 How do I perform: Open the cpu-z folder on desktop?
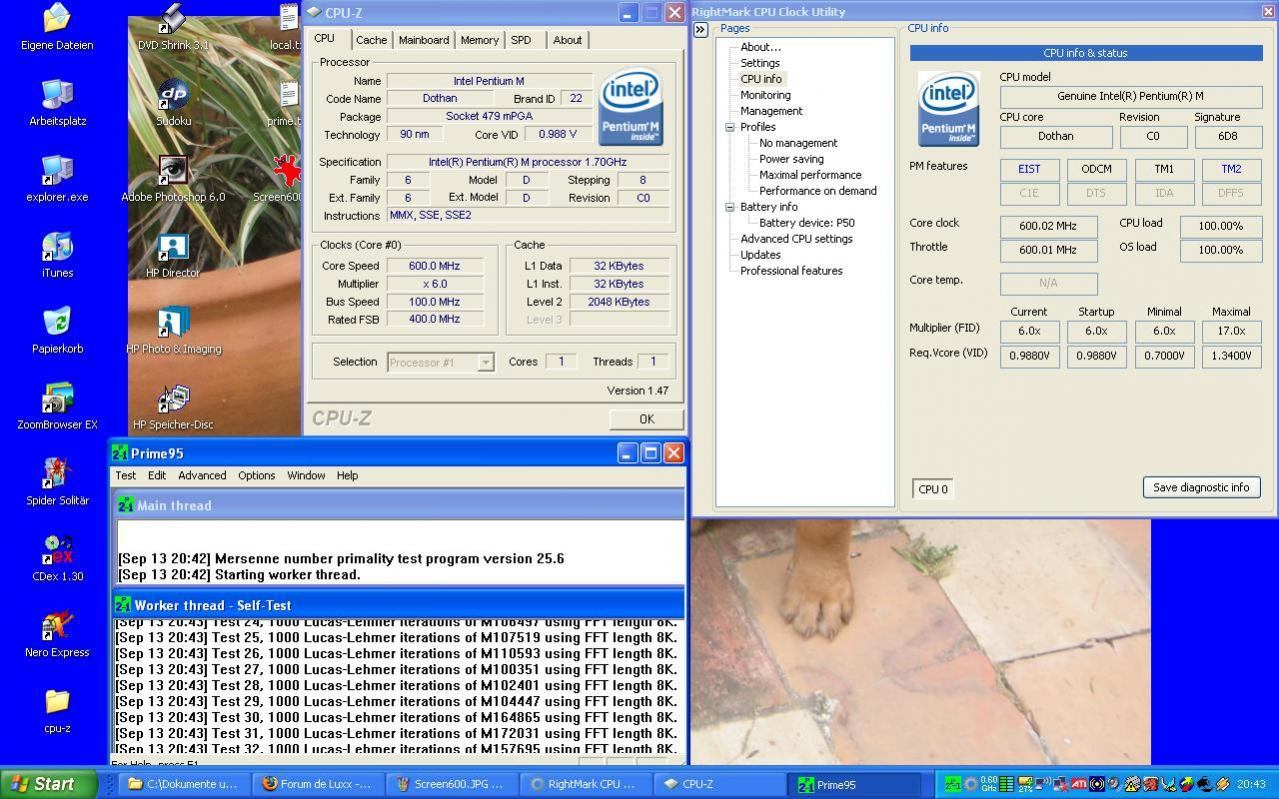57,710
